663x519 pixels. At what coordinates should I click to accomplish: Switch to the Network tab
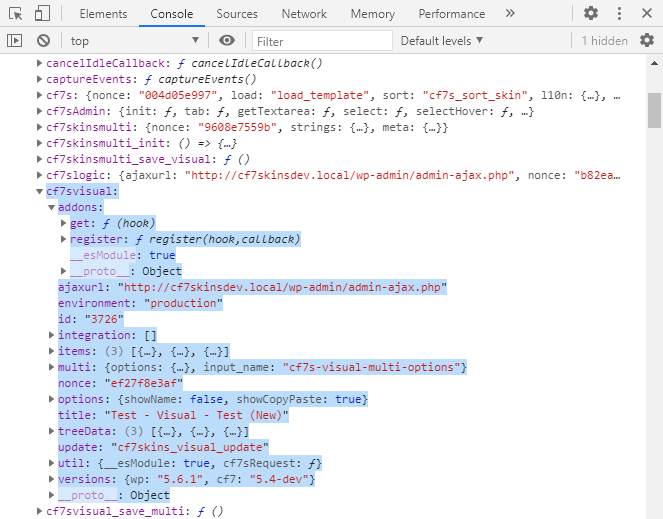tap(304, 14)
